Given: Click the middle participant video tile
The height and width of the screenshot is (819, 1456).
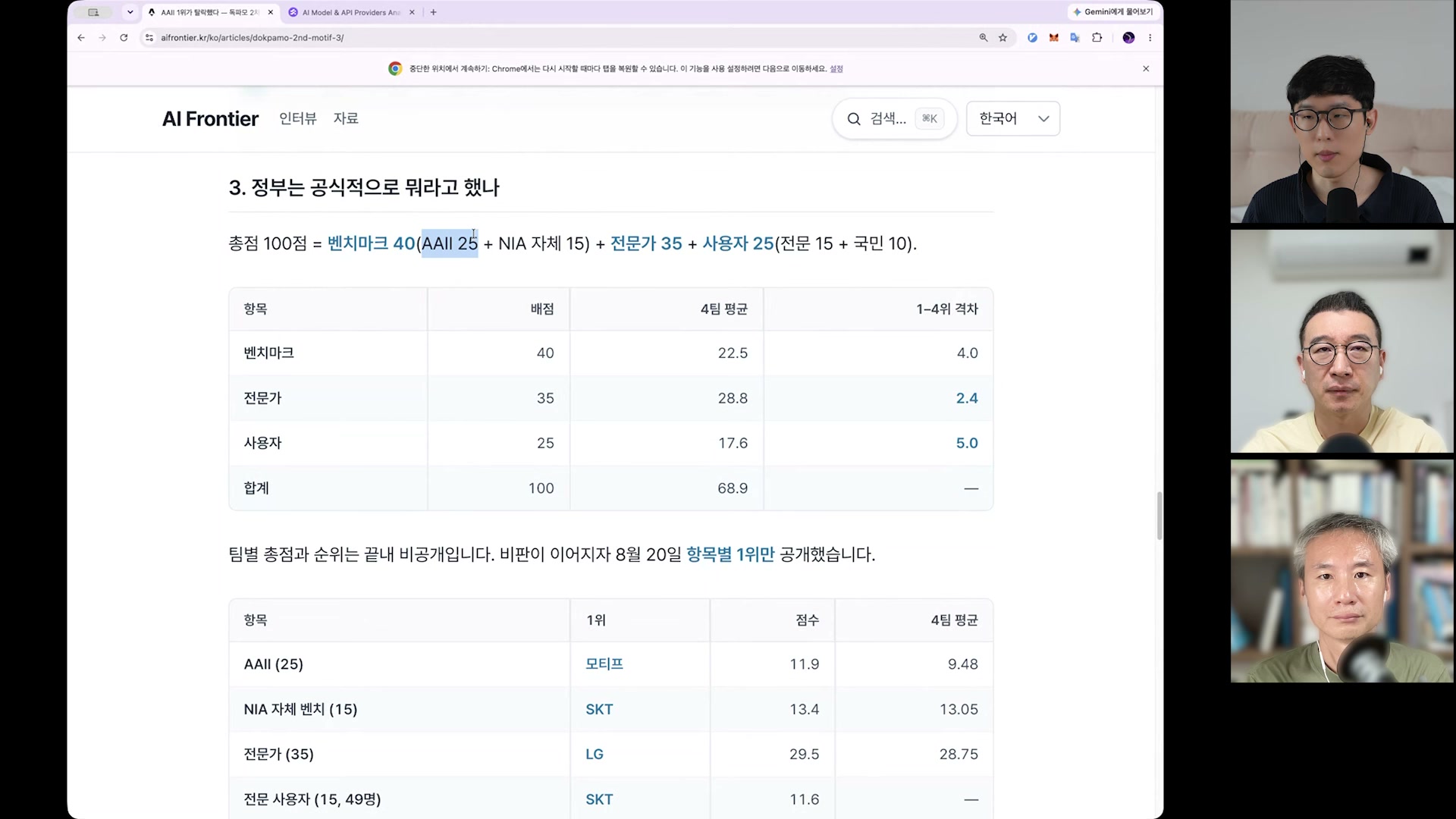Looking at the screenshot, I should click(1342, 341).
